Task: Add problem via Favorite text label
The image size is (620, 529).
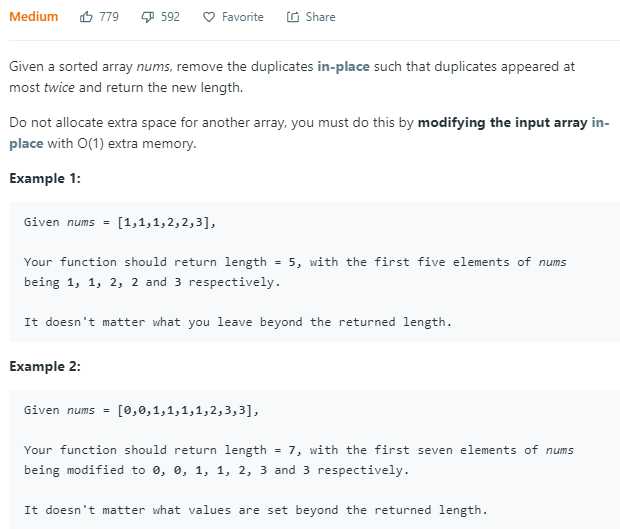Action: pyautogui.click(x=242, y=17)
